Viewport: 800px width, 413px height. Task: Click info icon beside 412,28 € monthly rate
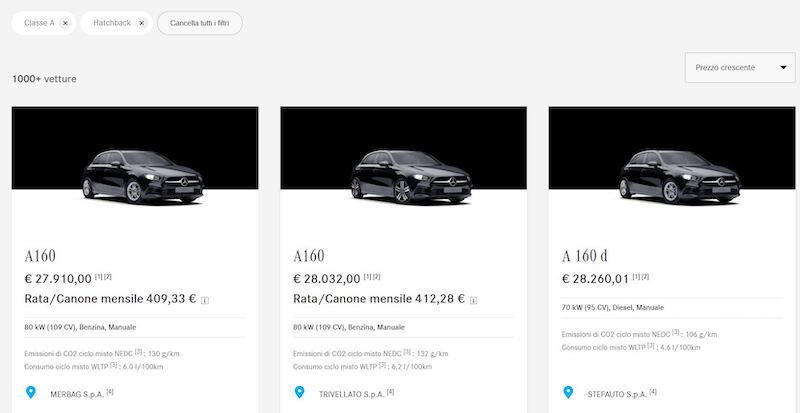[473, 301]
